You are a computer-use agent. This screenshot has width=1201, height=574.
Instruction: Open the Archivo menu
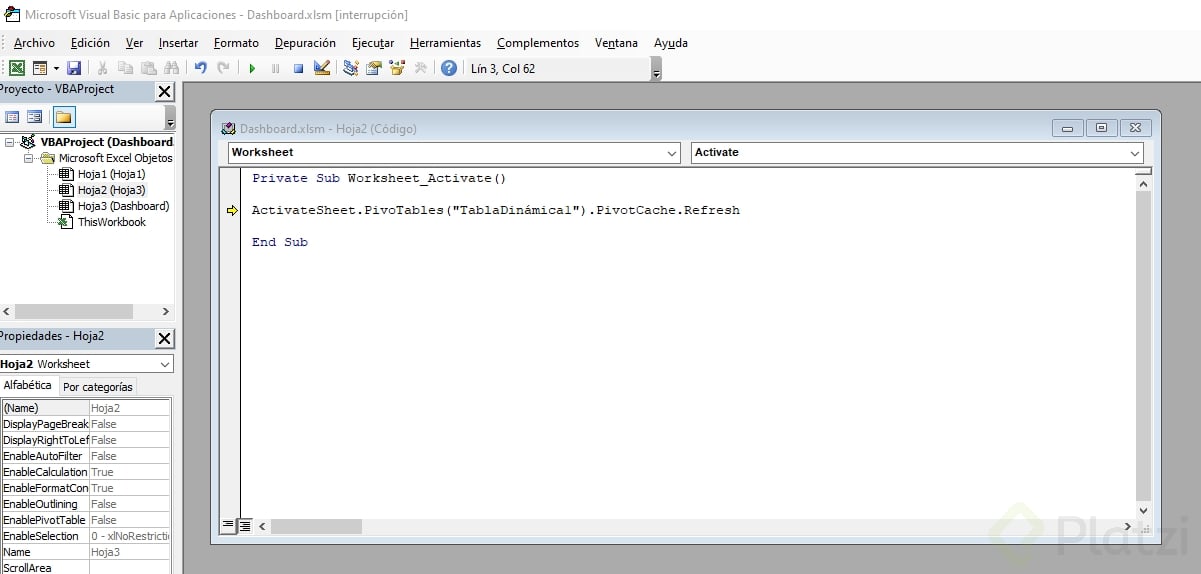tap(34, 43)
